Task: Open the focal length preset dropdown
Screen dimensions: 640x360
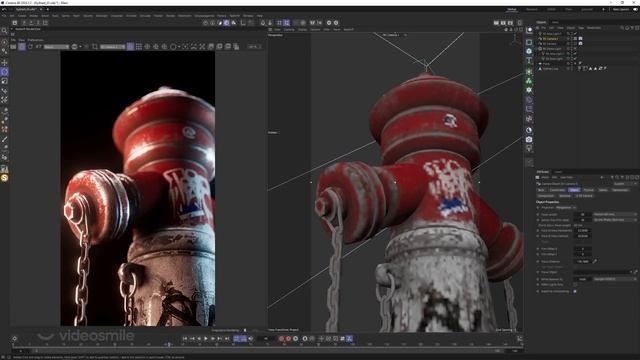Action: coord(615,214)
